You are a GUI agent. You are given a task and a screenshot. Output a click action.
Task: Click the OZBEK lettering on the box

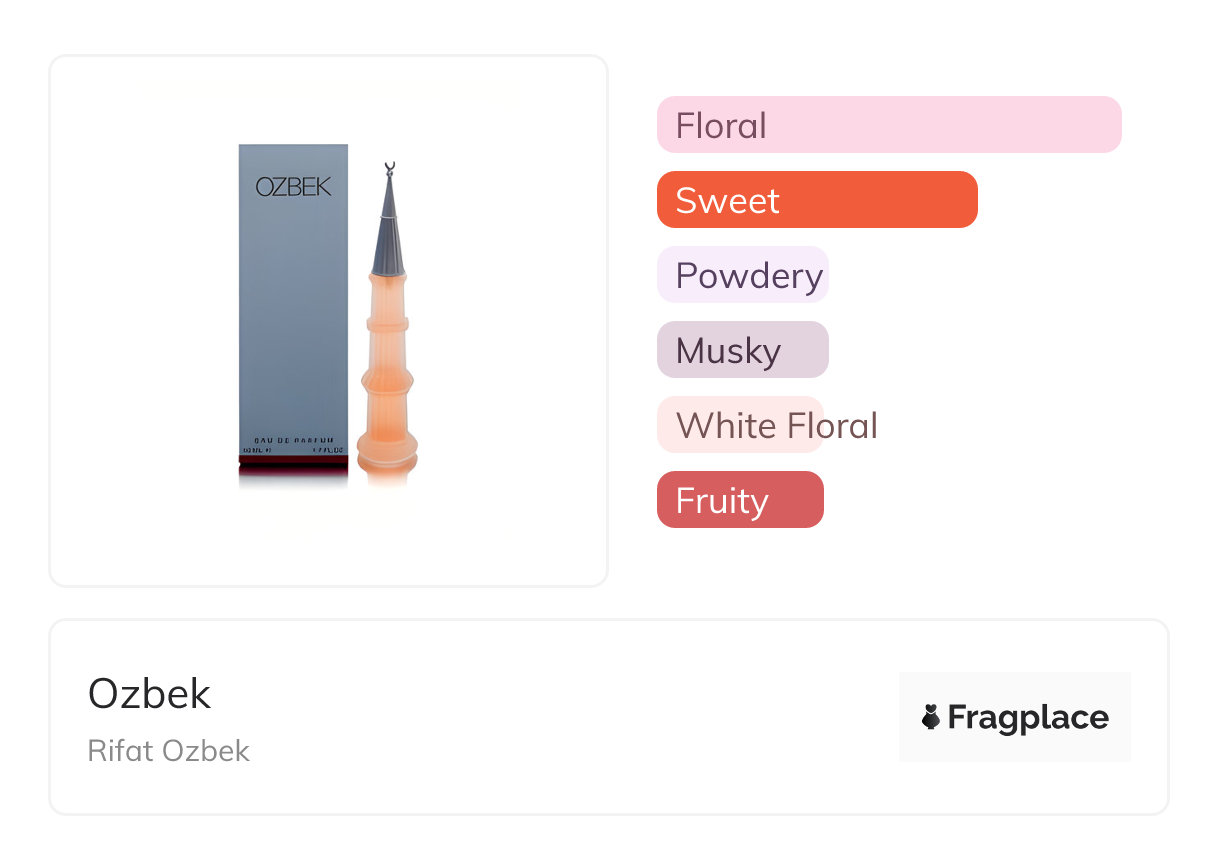point(293,187)
